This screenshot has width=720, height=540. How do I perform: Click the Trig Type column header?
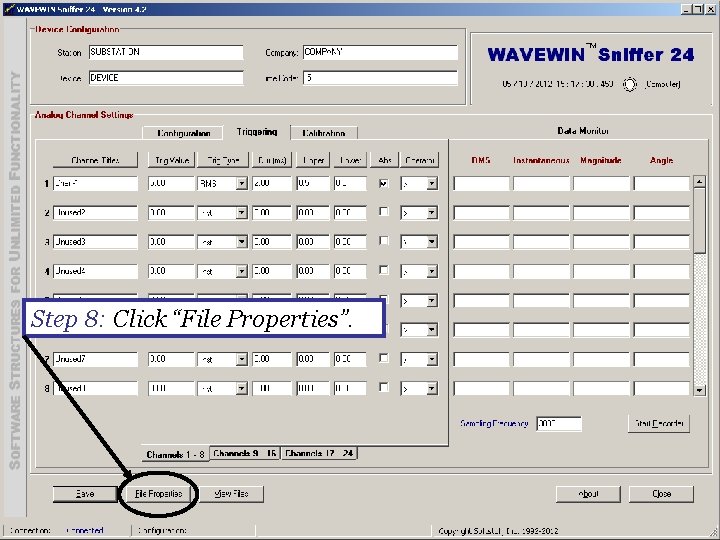tap(223, 160)
